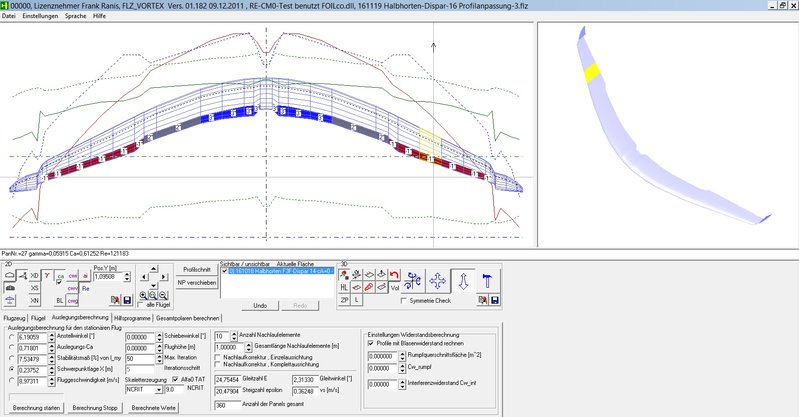799x417 pixels.
Task: Click the XN view button
Action: click(35, 300)
